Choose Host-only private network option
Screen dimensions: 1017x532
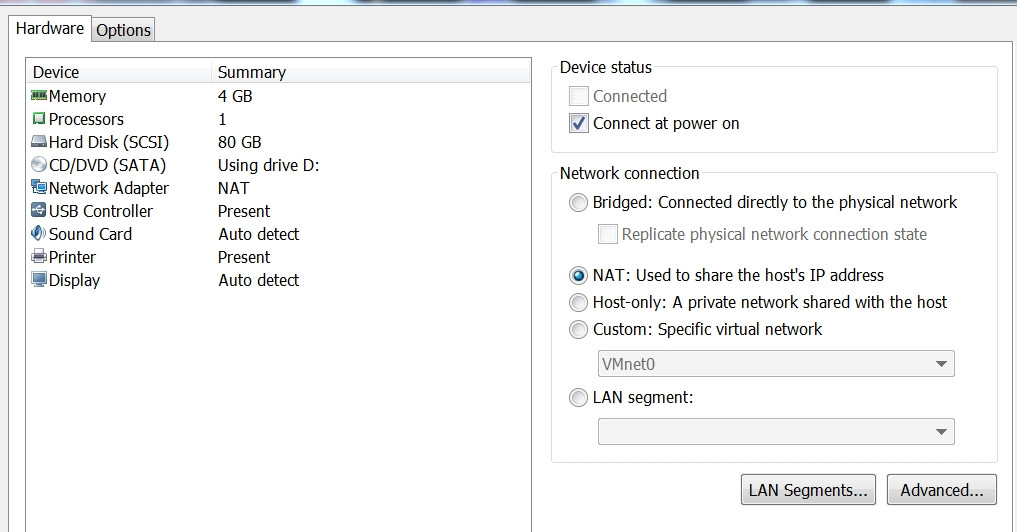point(578,302)
